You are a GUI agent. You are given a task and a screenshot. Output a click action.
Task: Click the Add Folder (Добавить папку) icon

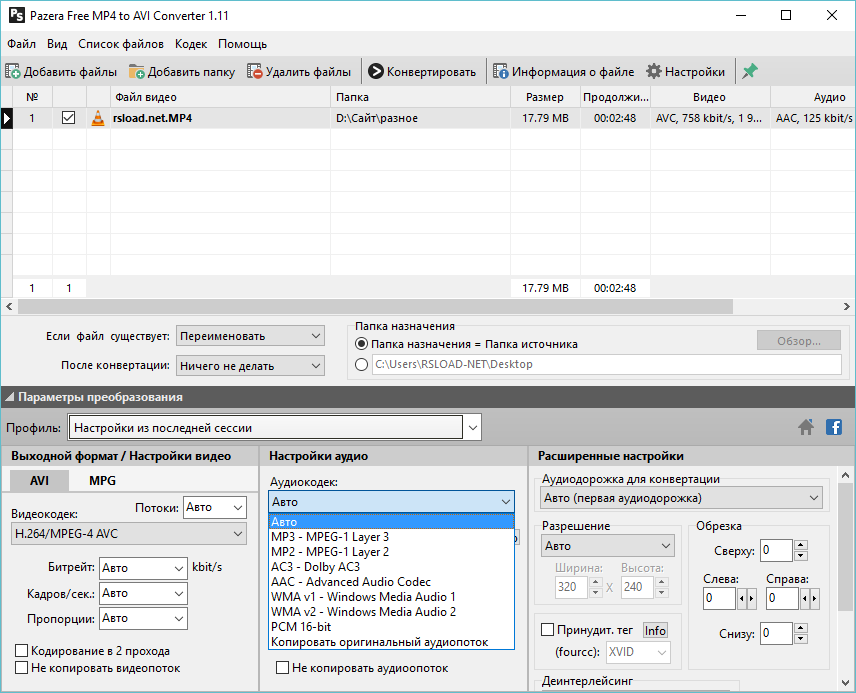tap(137, 72)
